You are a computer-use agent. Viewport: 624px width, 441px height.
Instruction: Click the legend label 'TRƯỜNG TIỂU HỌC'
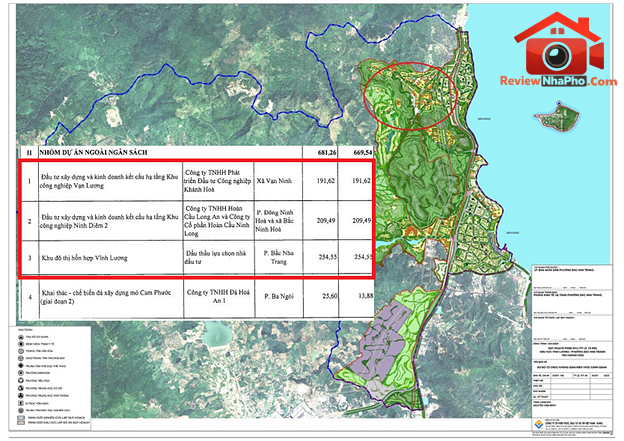pyautogui.click(x=38, y=381)
